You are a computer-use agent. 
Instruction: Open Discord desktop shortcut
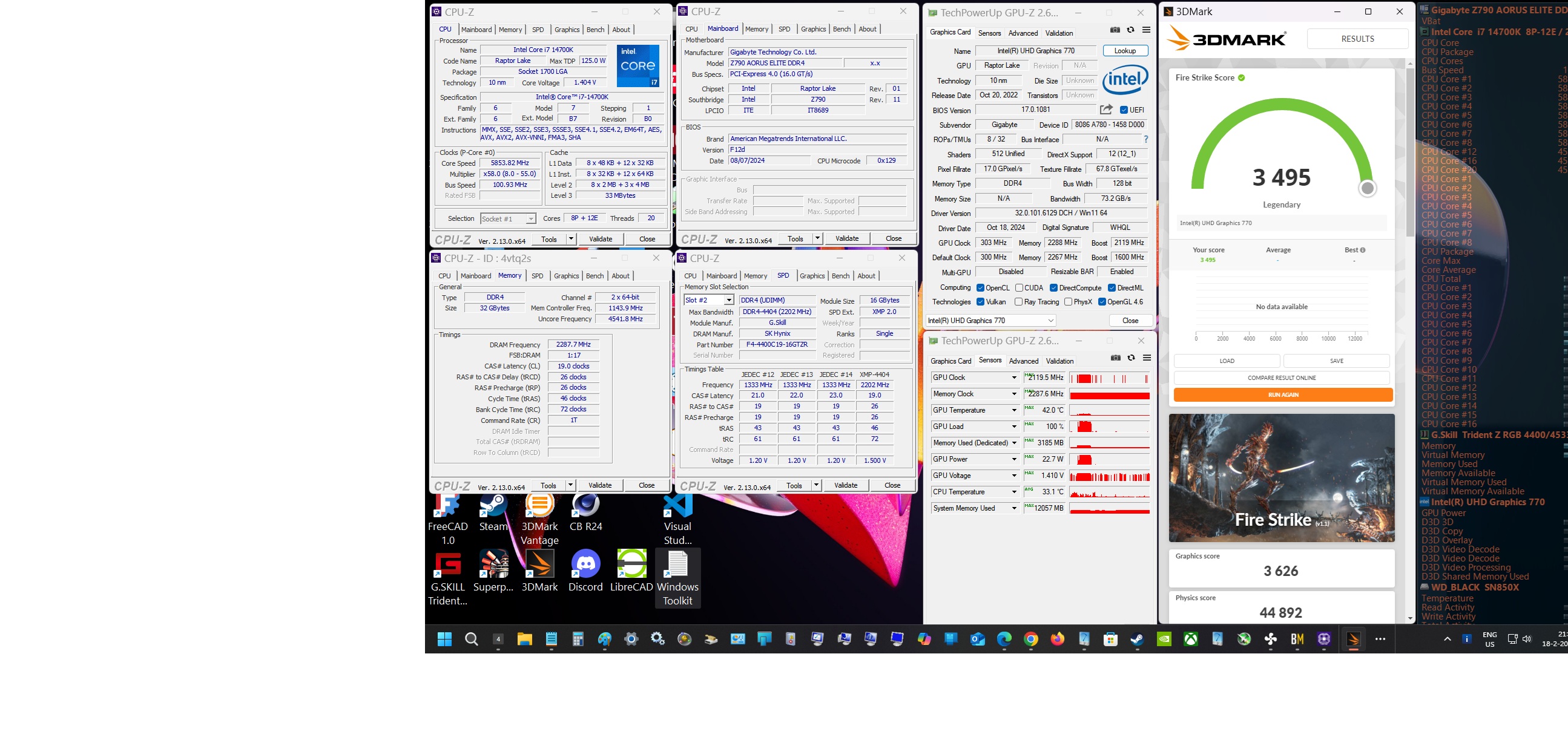click(585, 571)
